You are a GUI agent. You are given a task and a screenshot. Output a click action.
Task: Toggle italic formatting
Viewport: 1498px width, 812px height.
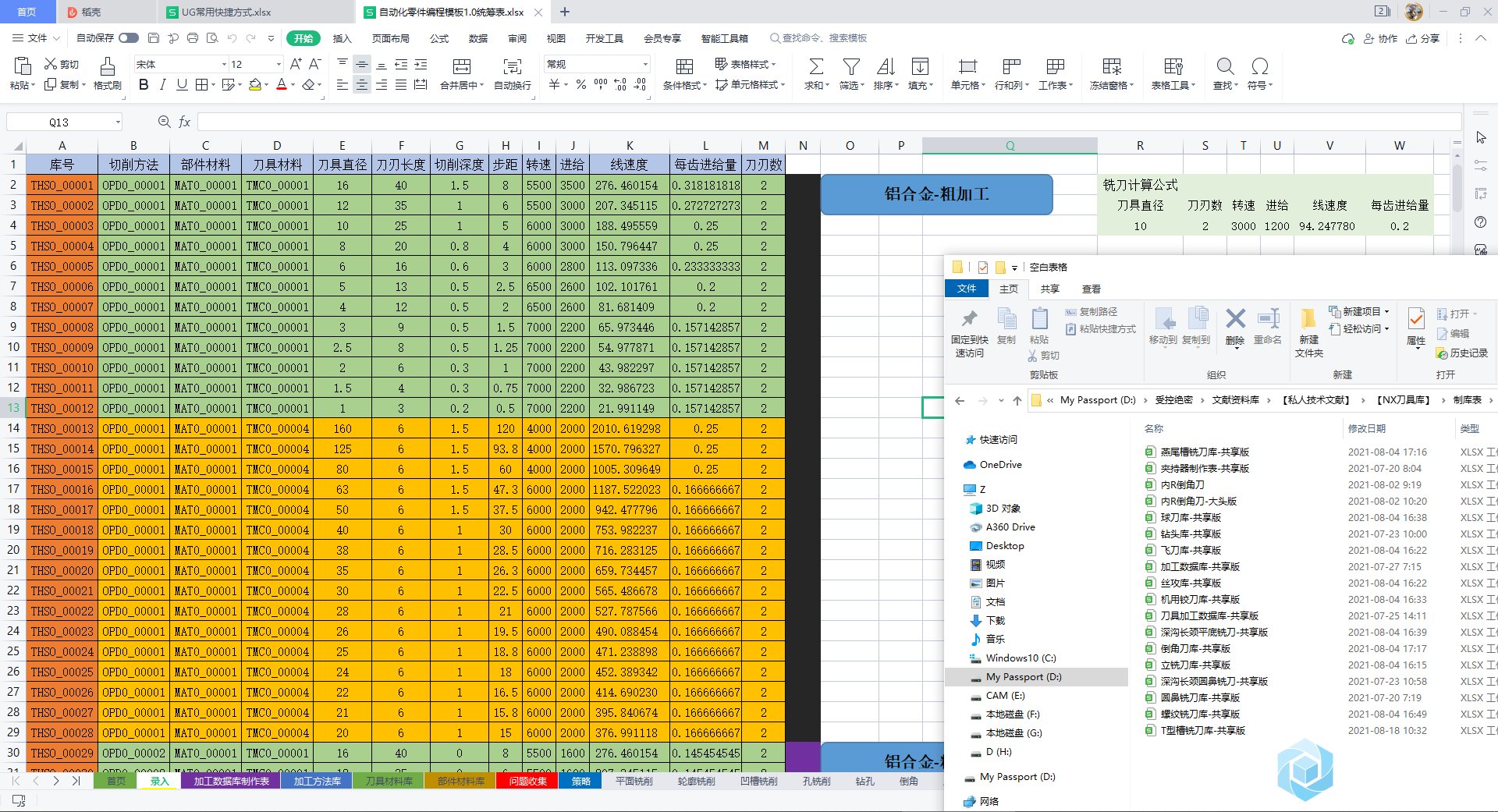pyautogui.click(x=162, y=84)
